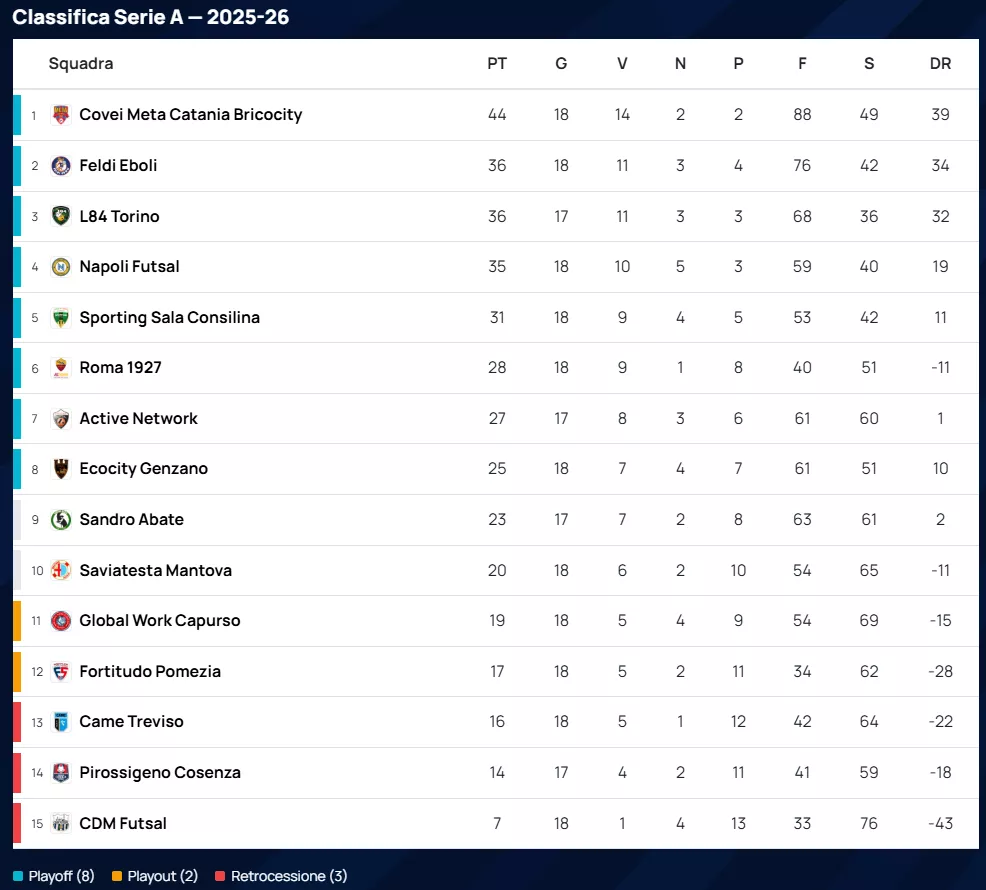
Task: Select the Saviatesta Mantova team name
Action: click(155, 570)
